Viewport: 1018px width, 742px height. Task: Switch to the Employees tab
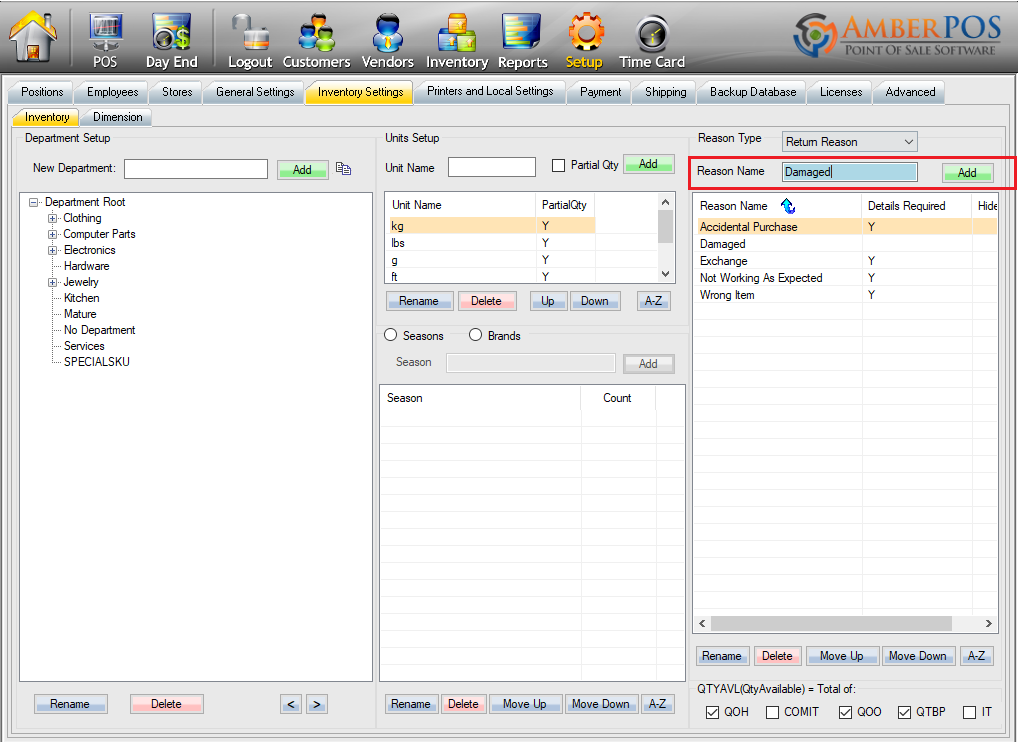click(x=112, y=92)
